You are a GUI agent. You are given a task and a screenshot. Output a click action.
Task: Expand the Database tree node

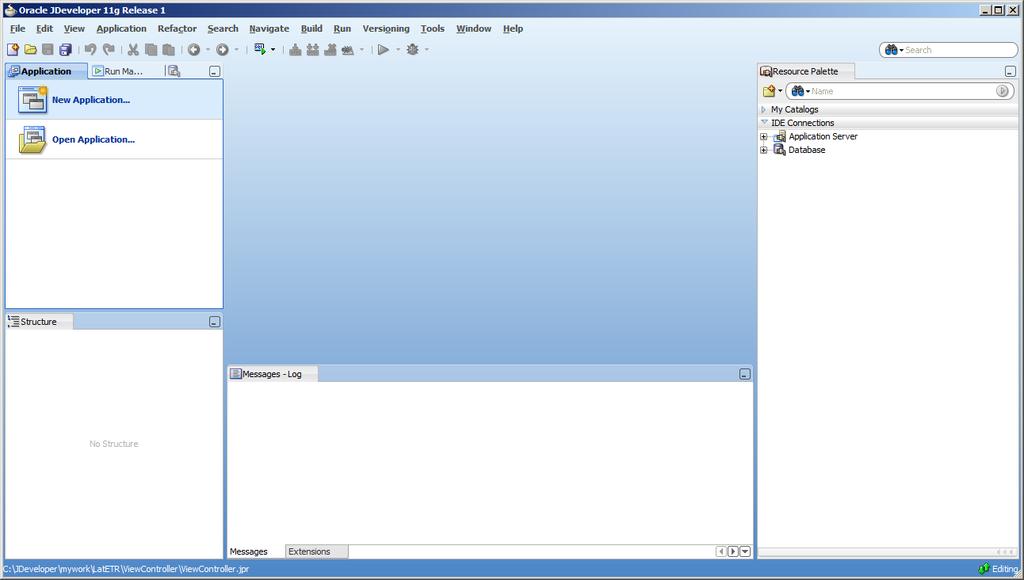pyautogui.click(x=763, y=150)
